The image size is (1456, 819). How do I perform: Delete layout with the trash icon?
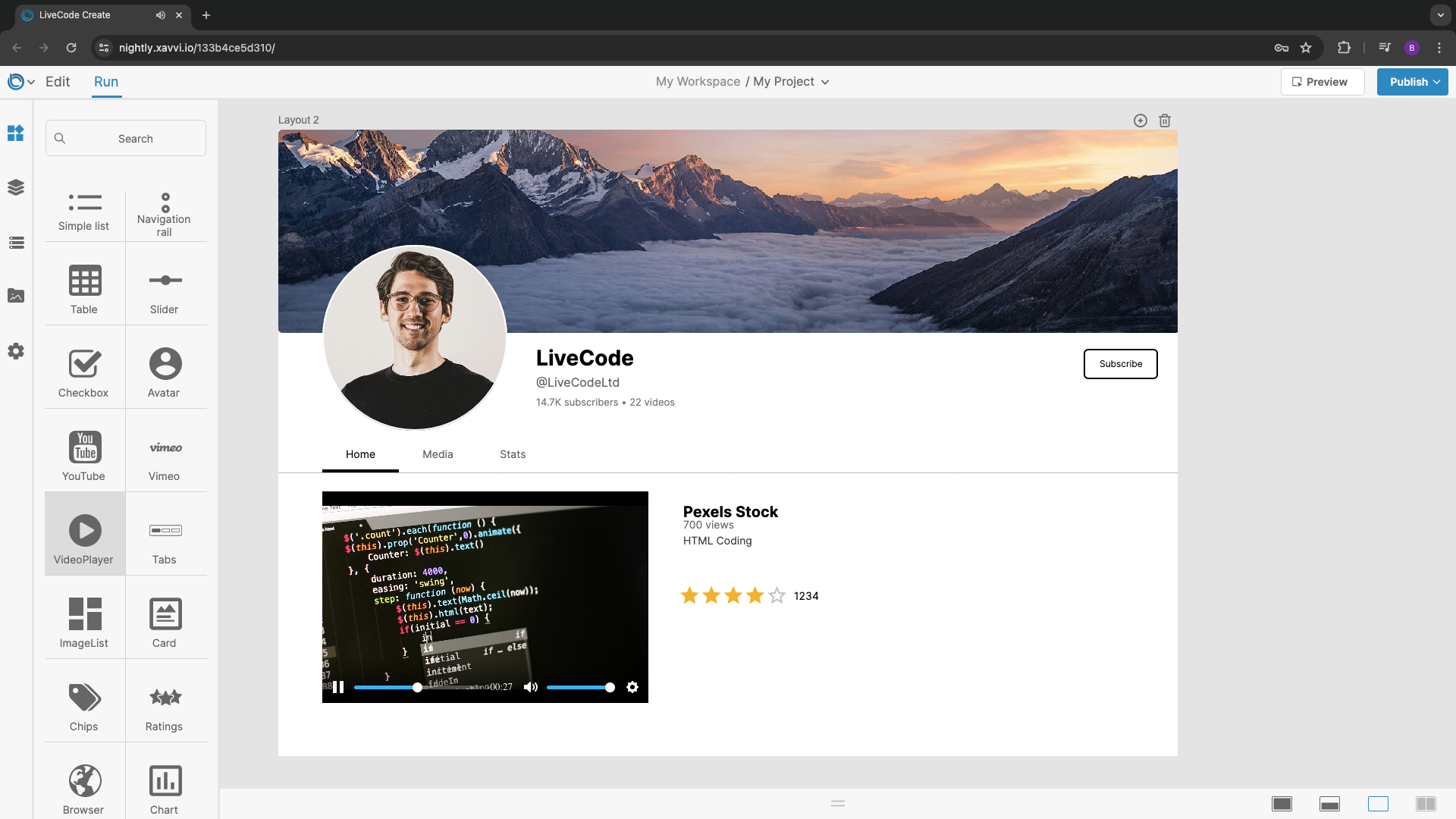point(1165,121)
